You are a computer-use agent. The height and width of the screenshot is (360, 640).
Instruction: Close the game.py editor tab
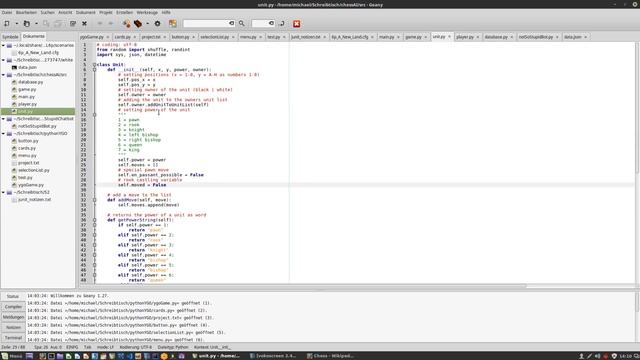[x=426, y=37]
